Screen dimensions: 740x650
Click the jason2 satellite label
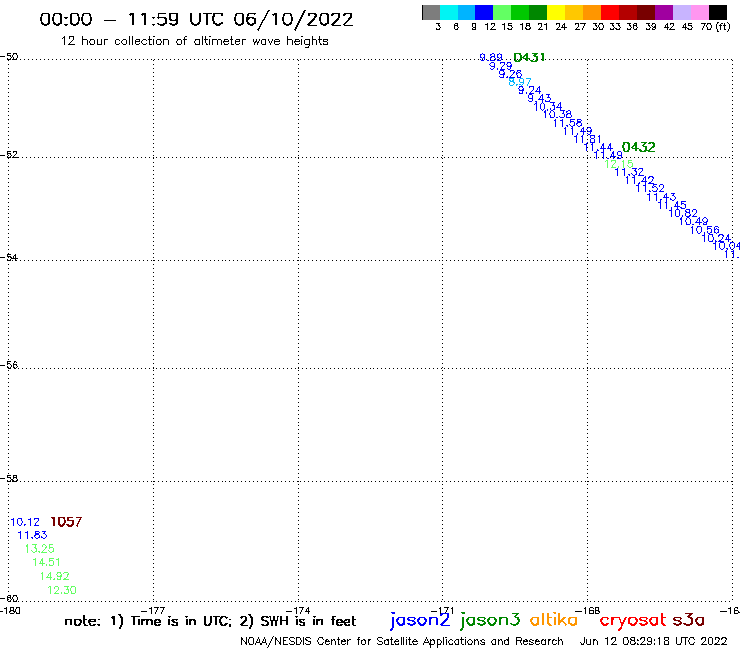(x=420, y=620)
